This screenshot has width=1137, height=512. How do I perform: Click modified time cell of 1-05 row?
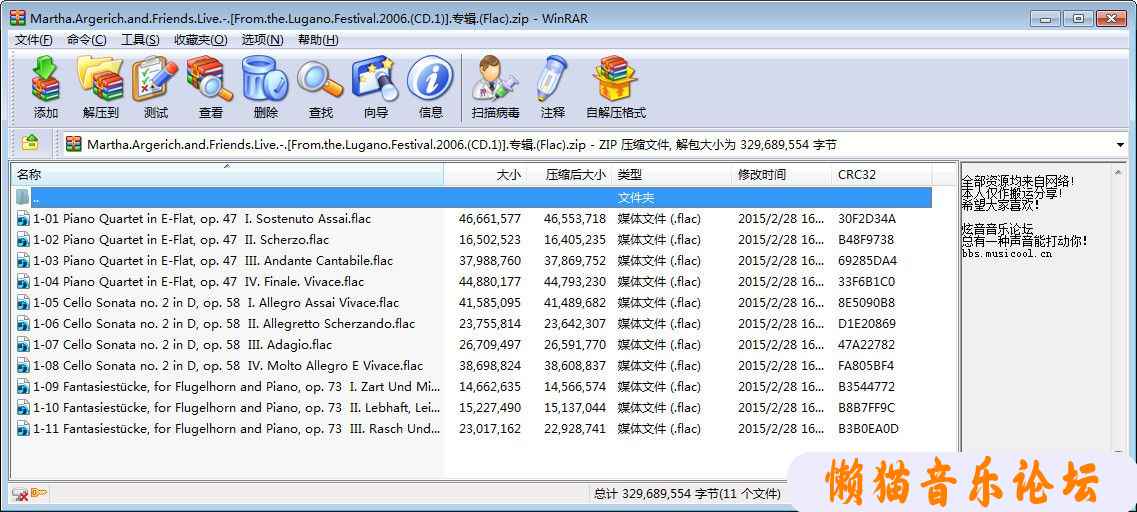pos(781,302)
